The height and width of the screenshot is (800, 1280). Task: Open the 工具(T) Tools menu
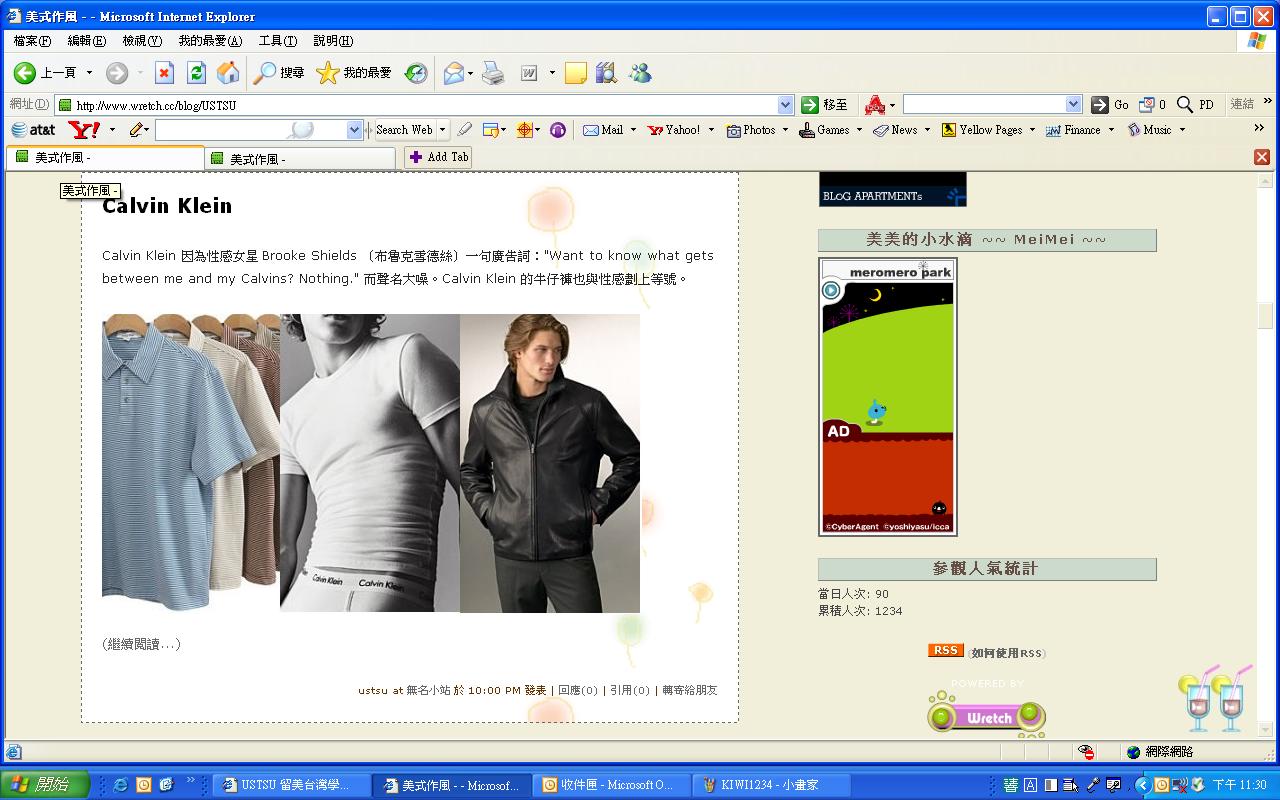click(277, 41)
